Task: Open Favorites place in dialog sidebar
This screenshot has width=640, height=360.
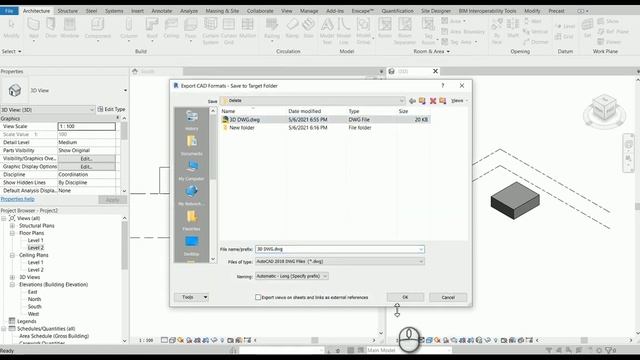Action: [191, 220]
